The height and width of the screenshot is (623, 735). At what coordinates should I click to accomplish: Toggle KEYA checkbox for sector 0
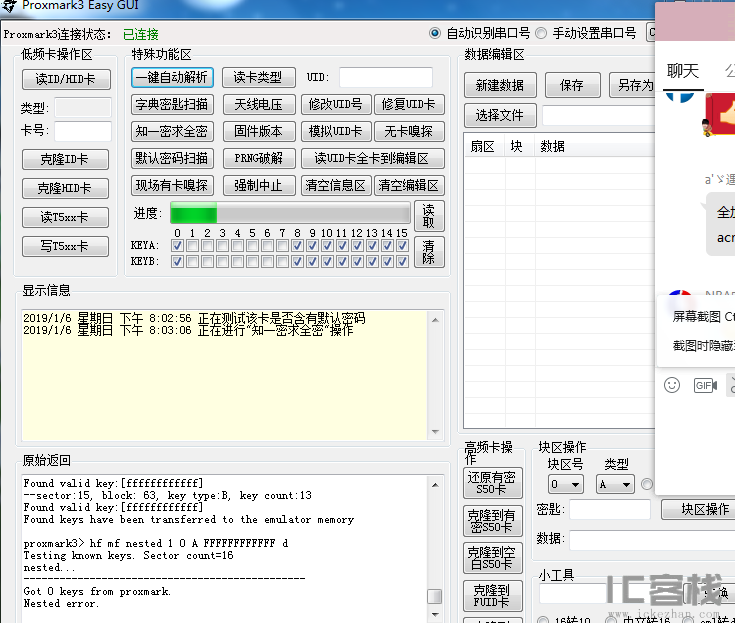(x=177, y=246)
